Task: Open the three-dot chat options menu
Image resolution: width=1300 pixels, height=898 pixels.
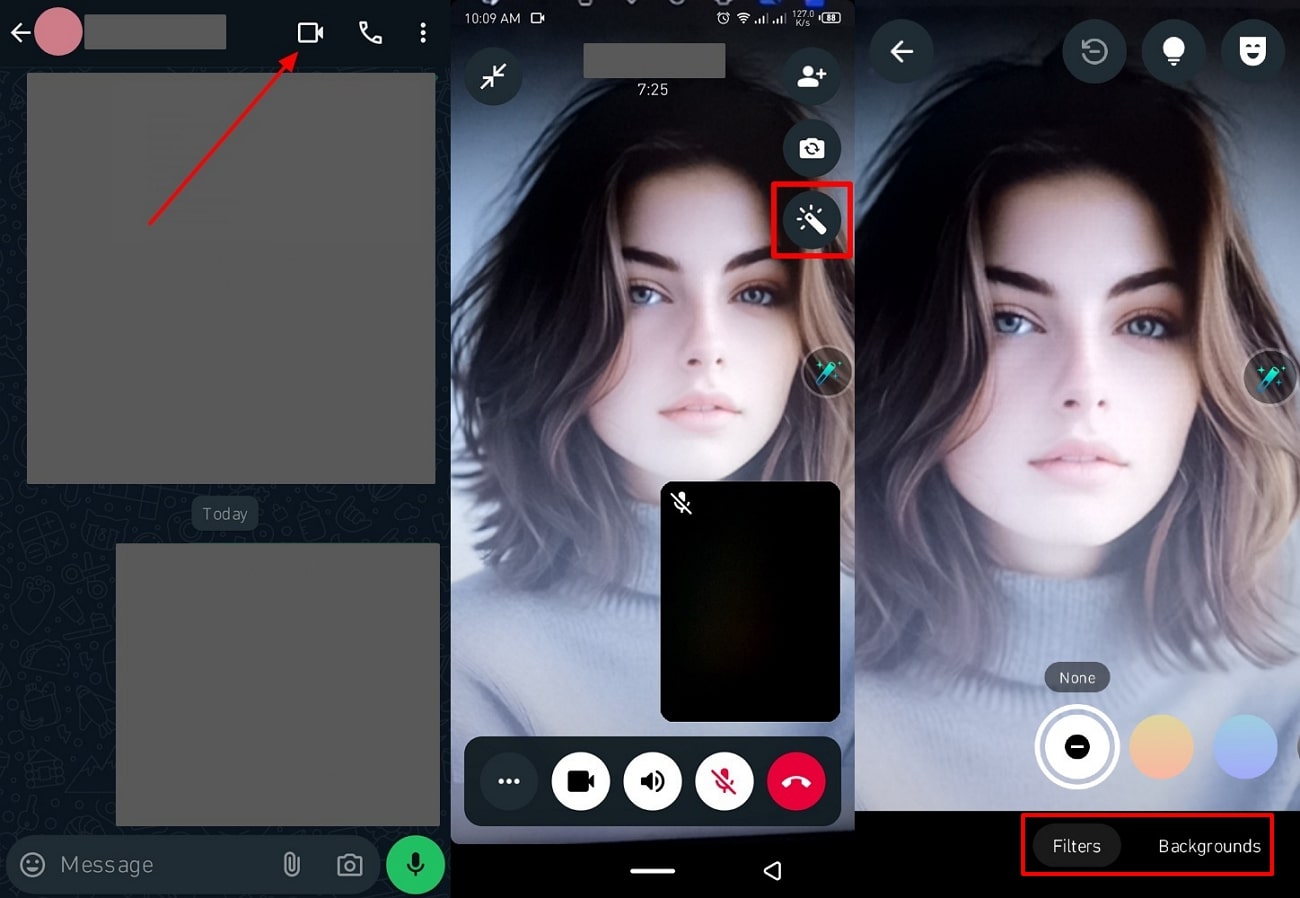Action: click(423, 33)
